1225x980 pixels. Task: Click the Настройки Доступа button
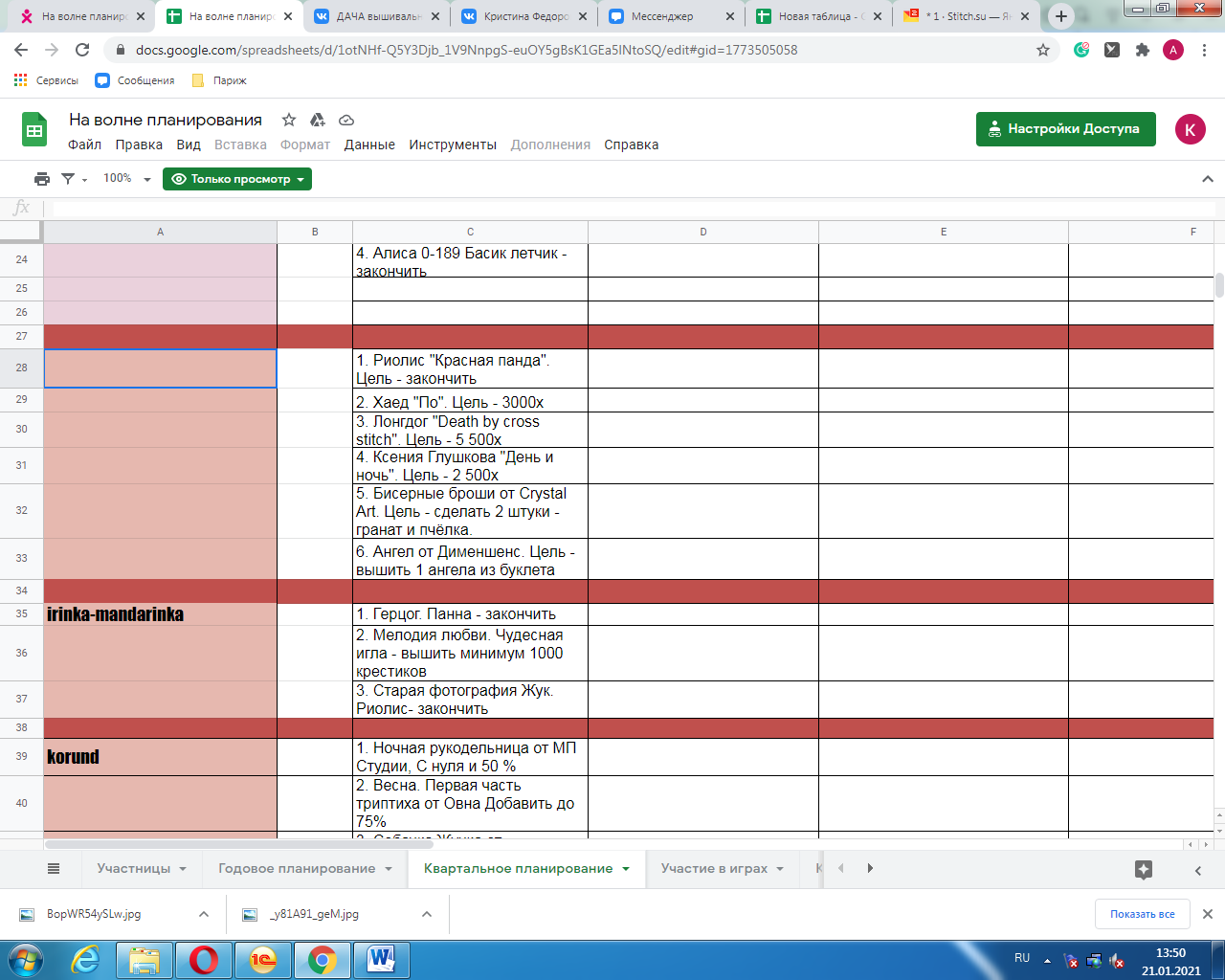pos(1065,129)
